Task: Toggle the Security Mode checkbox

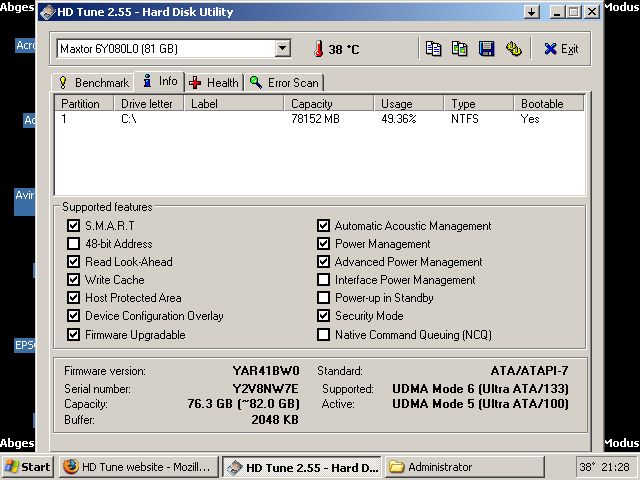Action: point(323,316)
